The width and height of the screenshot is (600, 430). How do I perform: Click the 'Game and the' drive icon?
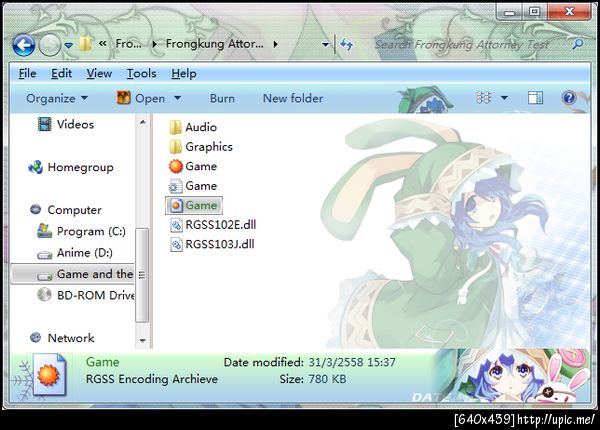click(44, 275)
